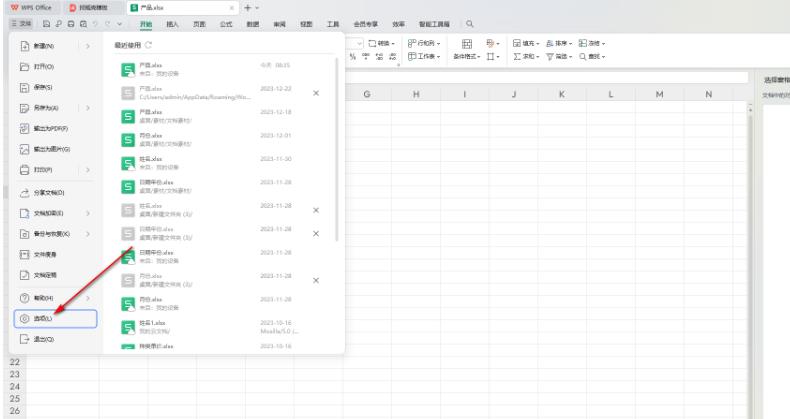This screenshot has width=790, height=419.
Task: Expand the 备份与恢复(K) submenu arrow
Action: pyautogui.click(x=88, y=234)
